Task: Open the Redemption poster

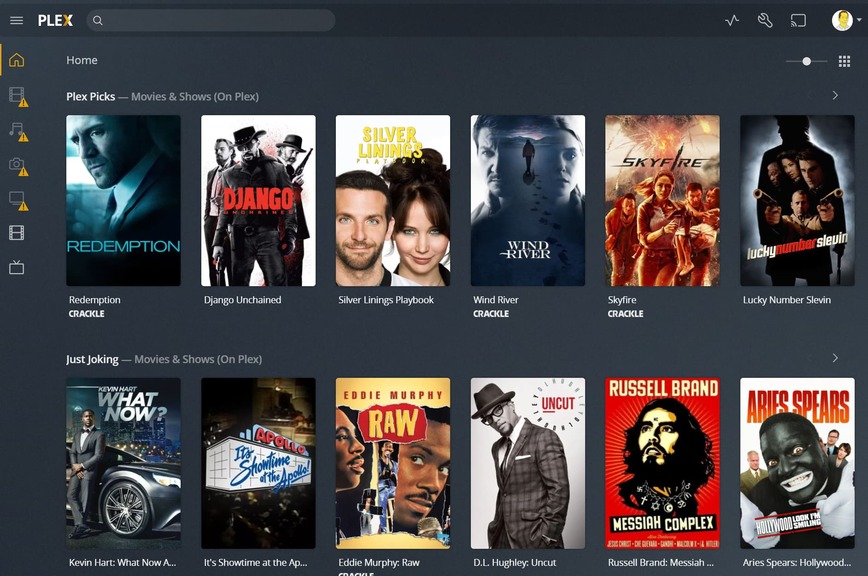Action: pyautogui.click(x=123, y=200)
